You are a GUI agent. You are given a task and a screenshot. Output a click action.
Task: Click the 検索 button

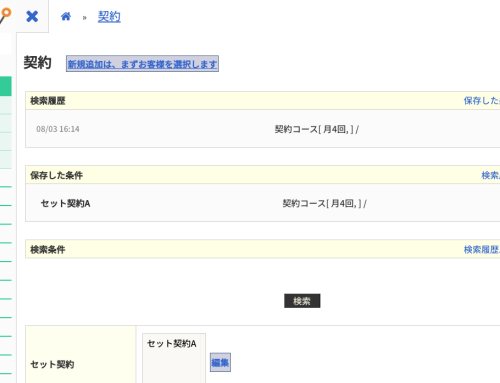302,301
